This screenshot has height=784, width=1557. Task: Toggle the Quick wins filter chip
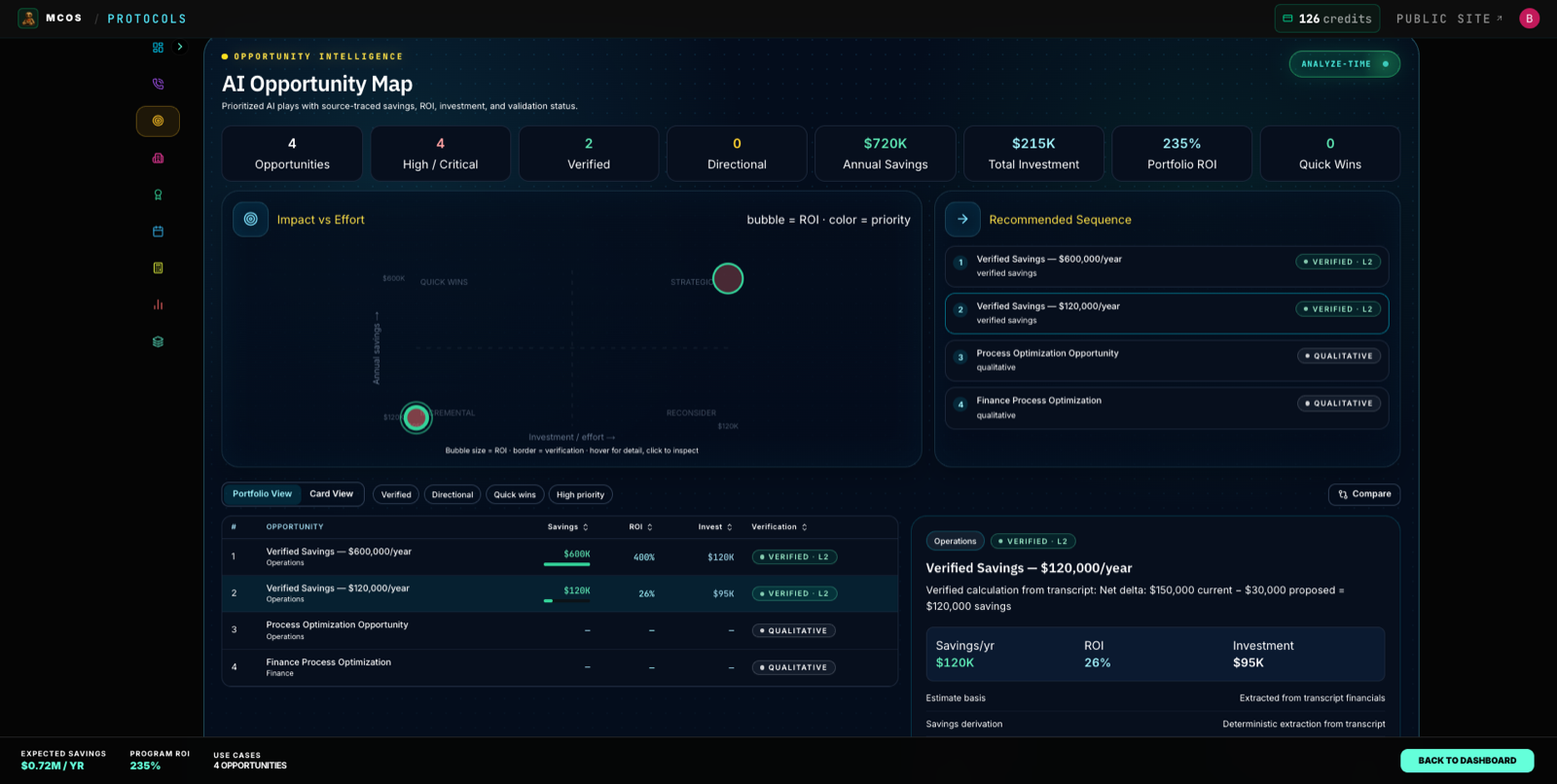click(x=515, y=495)
